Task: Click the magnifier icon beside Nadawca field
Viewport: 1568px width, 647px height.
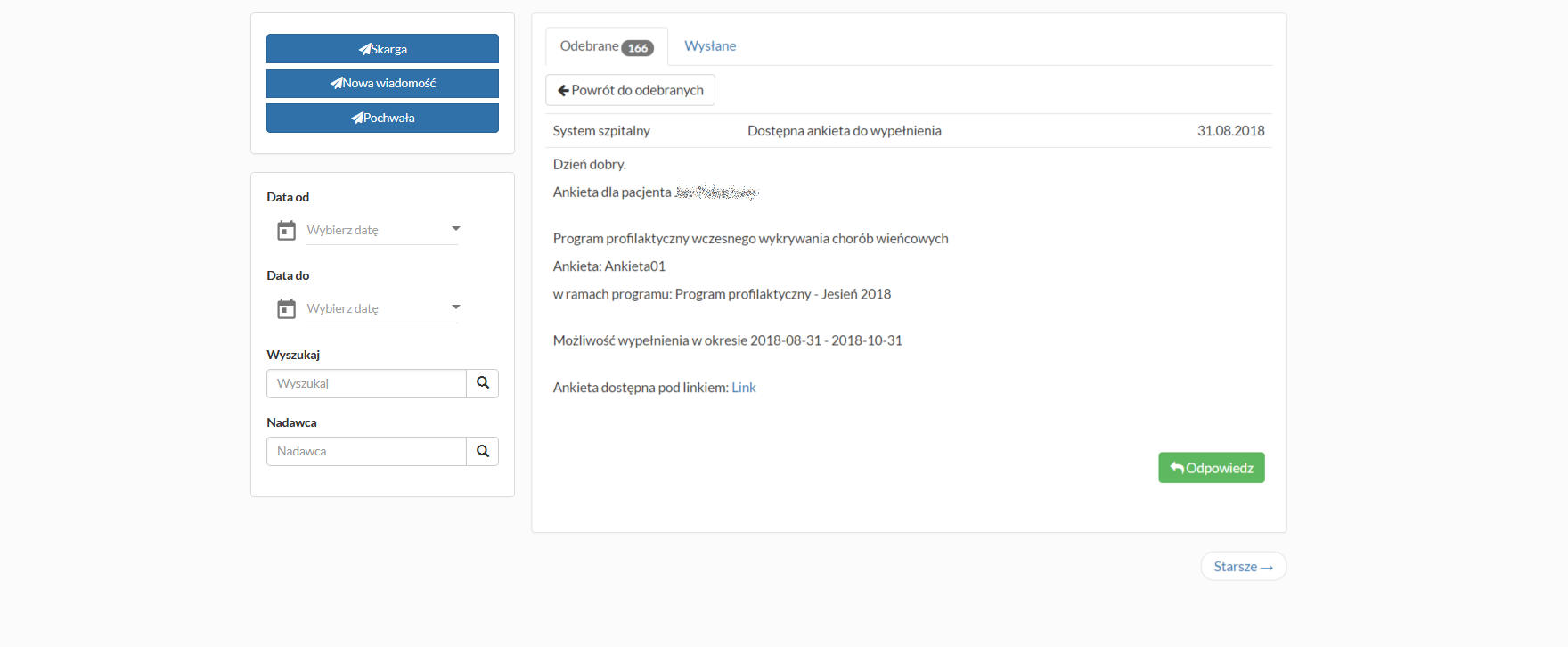Action: (482, 451)
